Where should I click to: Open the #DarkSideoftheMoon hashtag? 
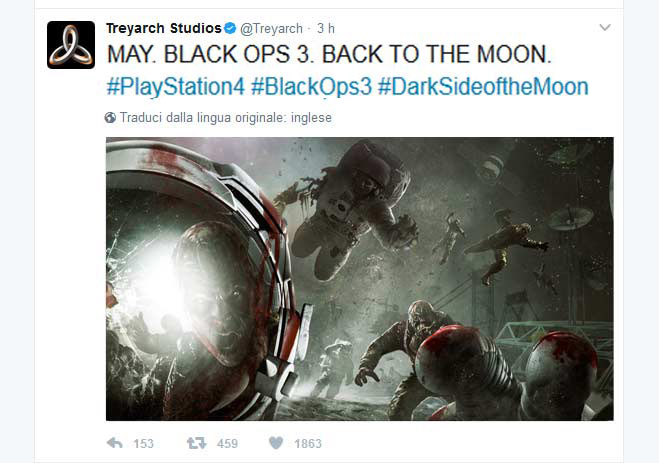[483, 87]
